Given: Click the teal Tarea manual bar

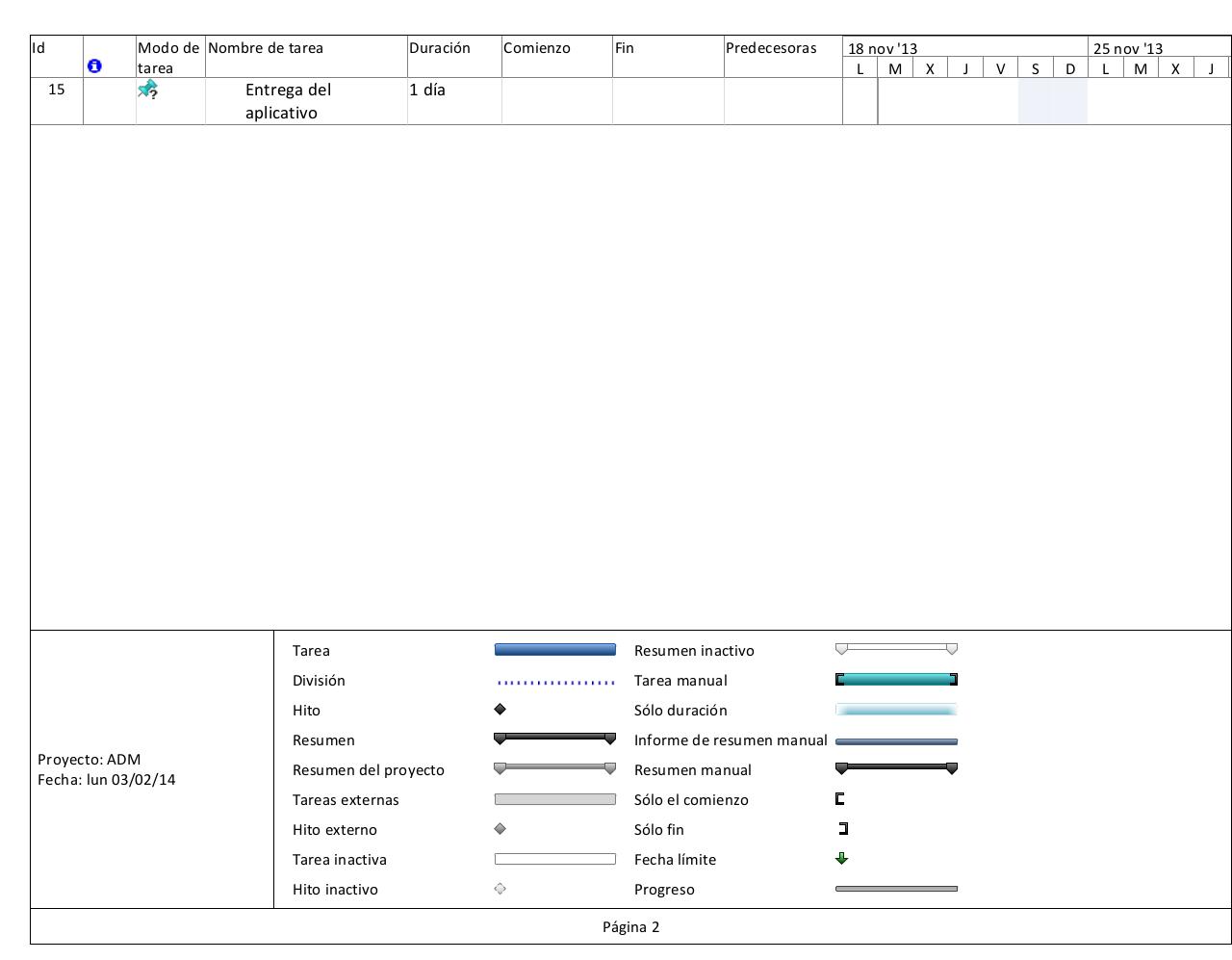Looking at the screenshot, I should coord(896,680).
